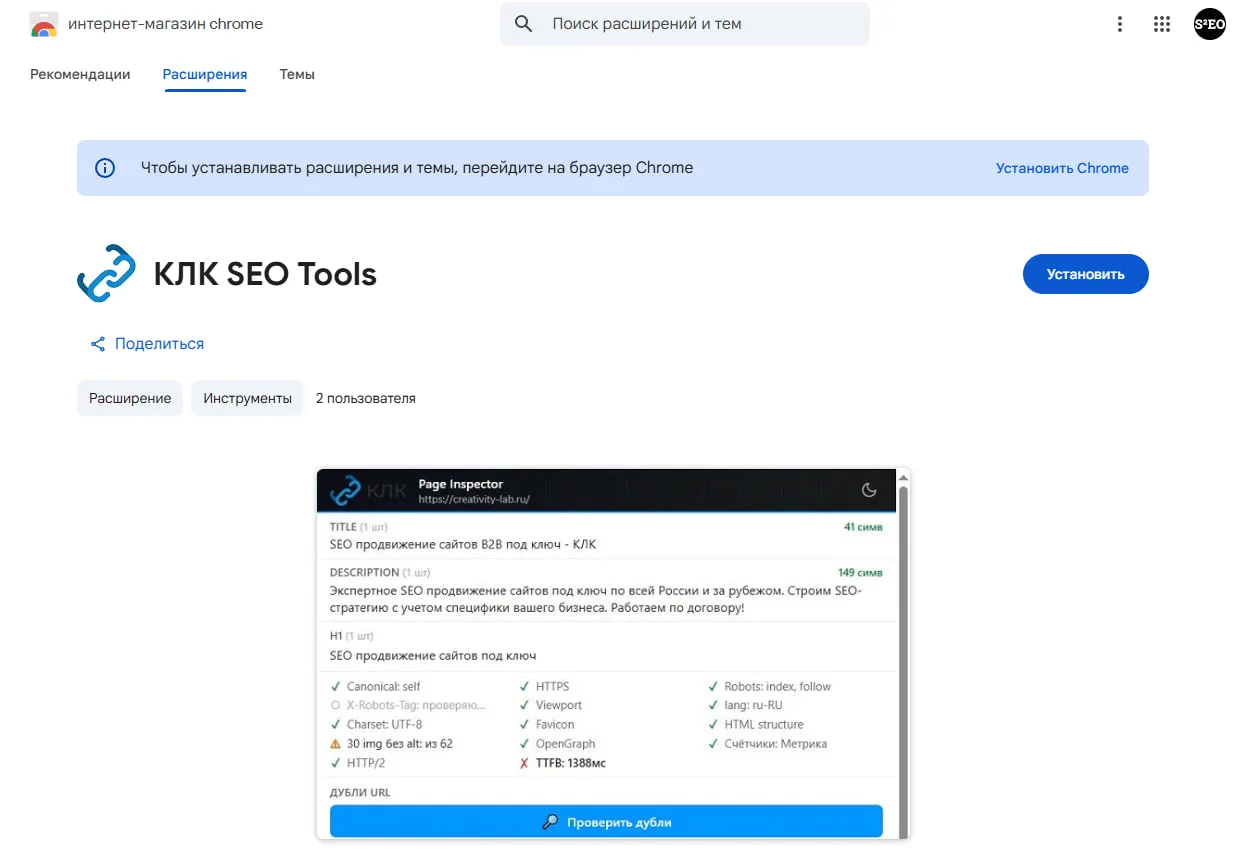Click the 41 симв counter

[x=863, y=526]
